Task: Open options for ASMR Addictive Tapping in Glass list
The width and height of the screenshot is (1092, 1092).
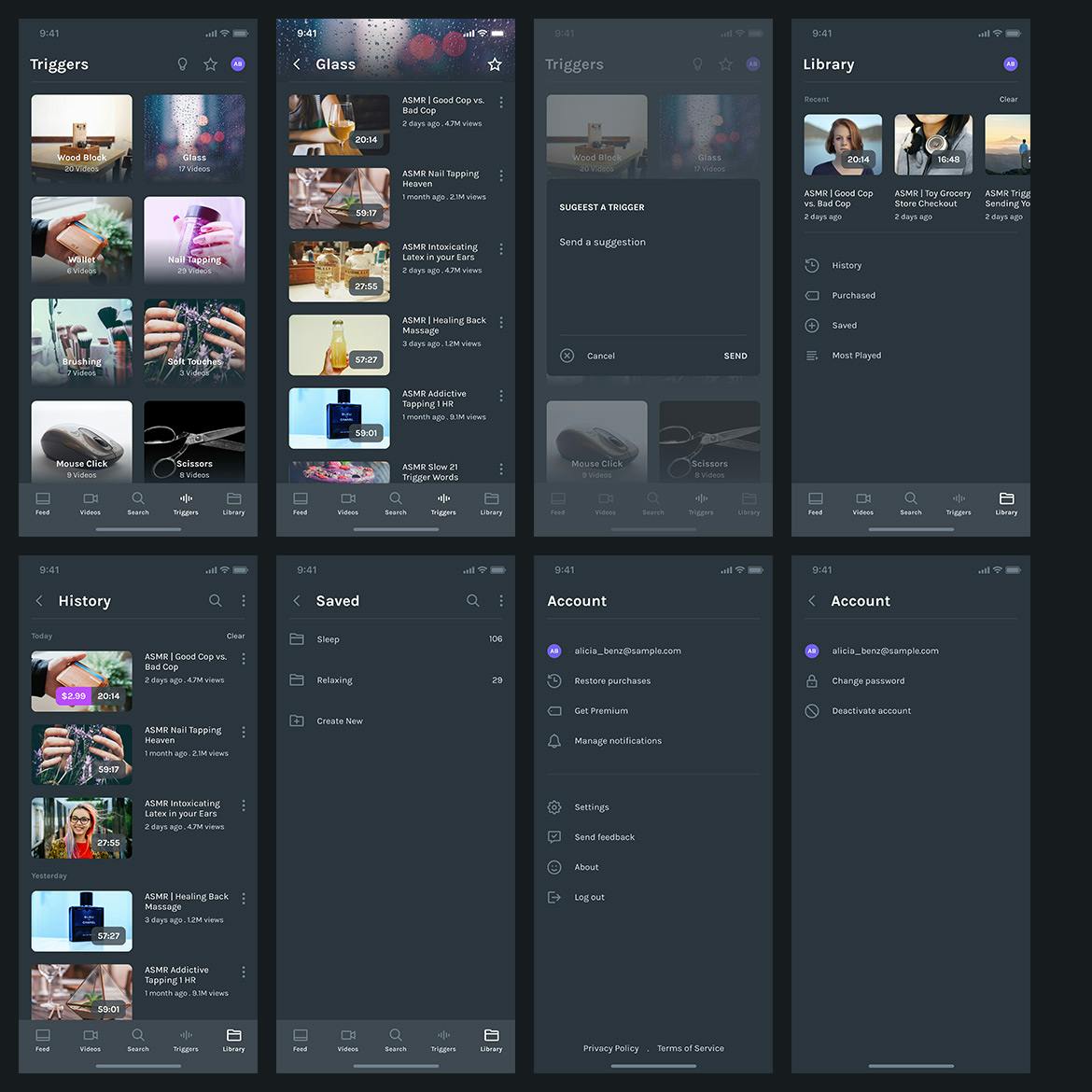Action: coord(500,396)
